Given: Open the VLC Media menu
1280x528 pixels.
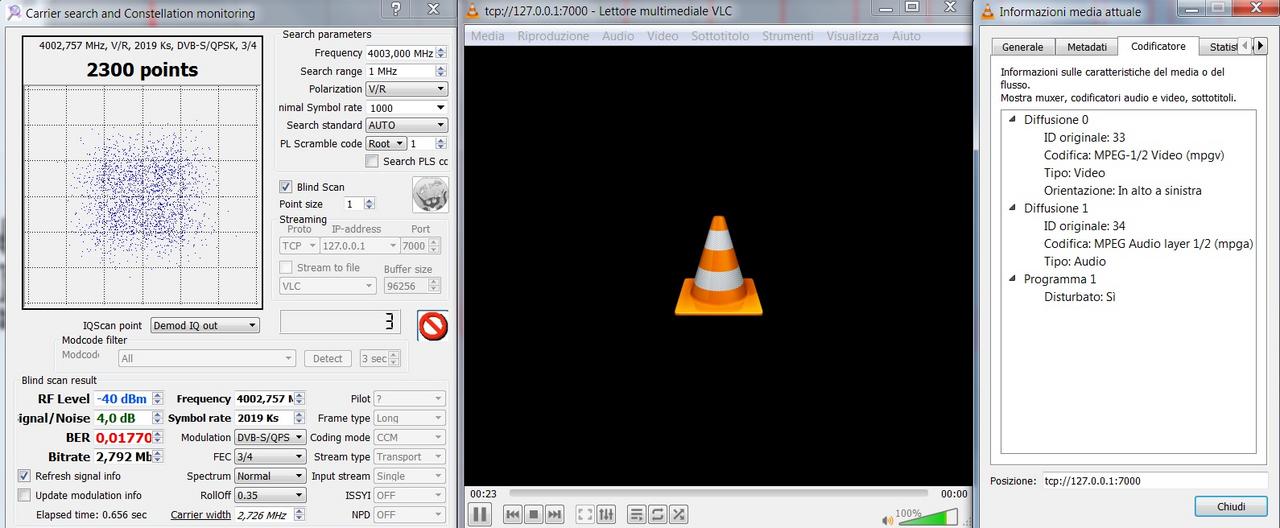Looking at the screenshot, I should (487, 36).
